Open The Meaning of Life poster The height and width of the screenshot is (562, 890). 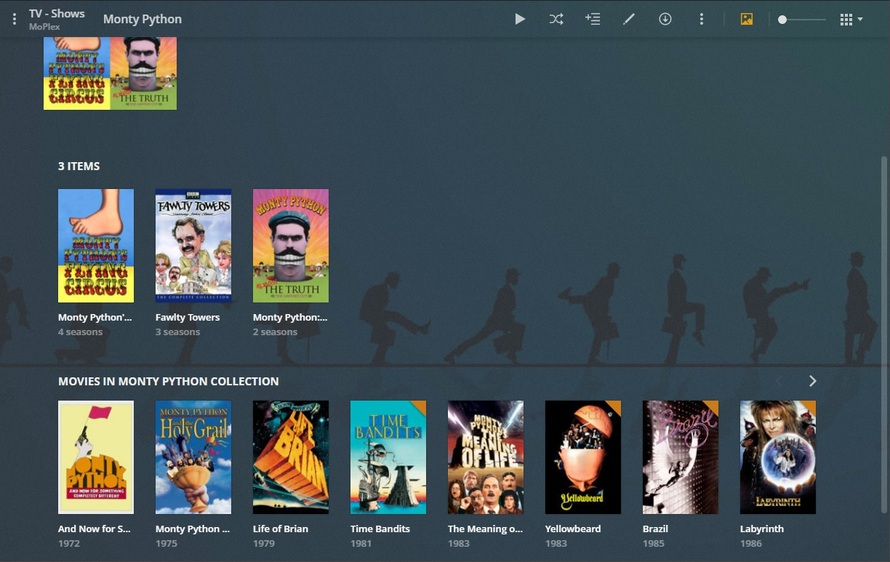point(486,458)
